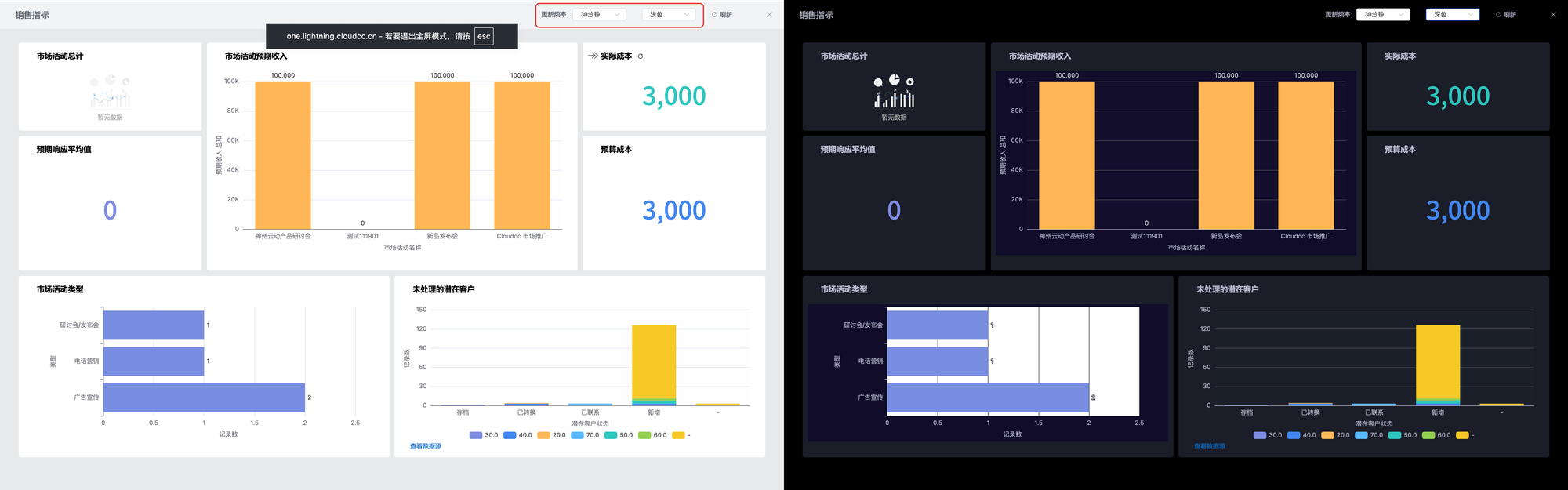The height and width of the screenshot is (490, 1568).
Task: Close the light theme dashboard with X
Action: point(769,15)
